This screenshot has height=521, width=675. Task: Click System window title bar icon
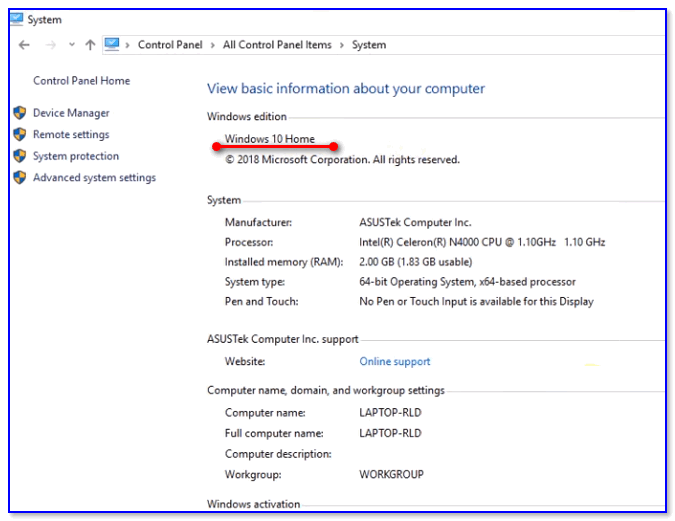[x=17, y=19]
